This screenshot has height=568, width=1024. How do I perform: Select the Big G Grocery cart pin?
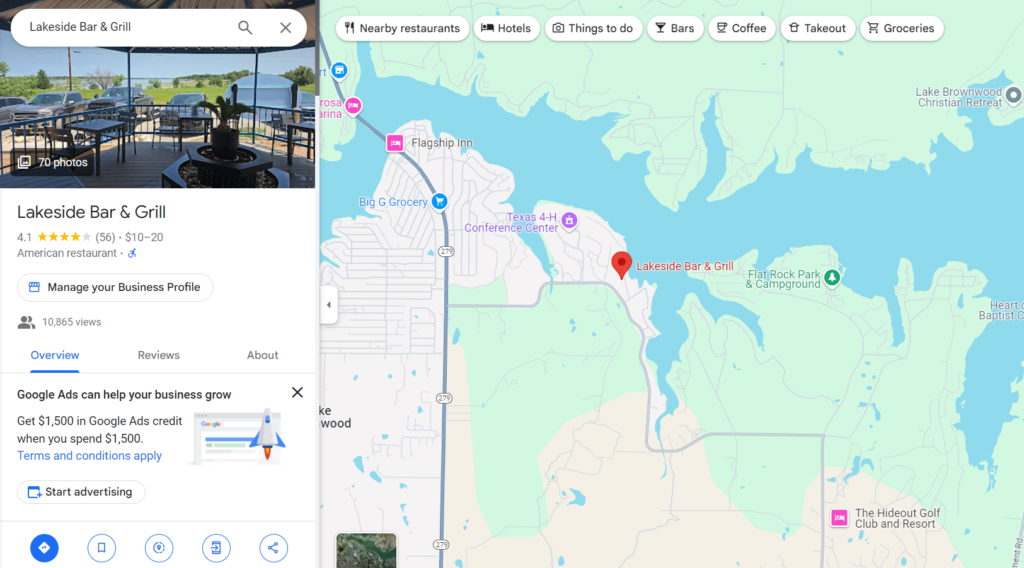[440, 202]
